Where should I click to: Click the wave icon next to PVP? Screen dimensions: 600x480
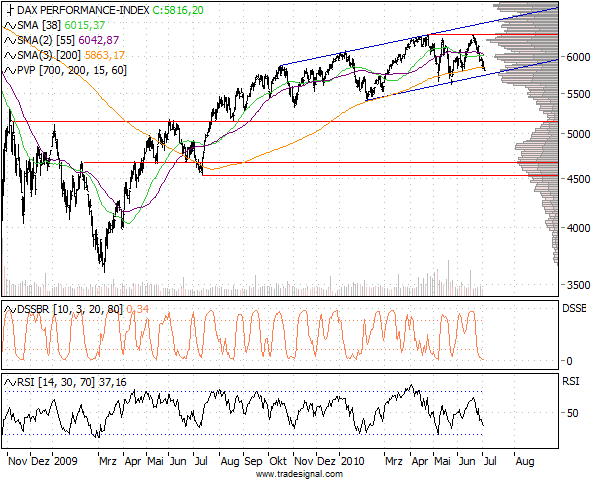(9, 71)
